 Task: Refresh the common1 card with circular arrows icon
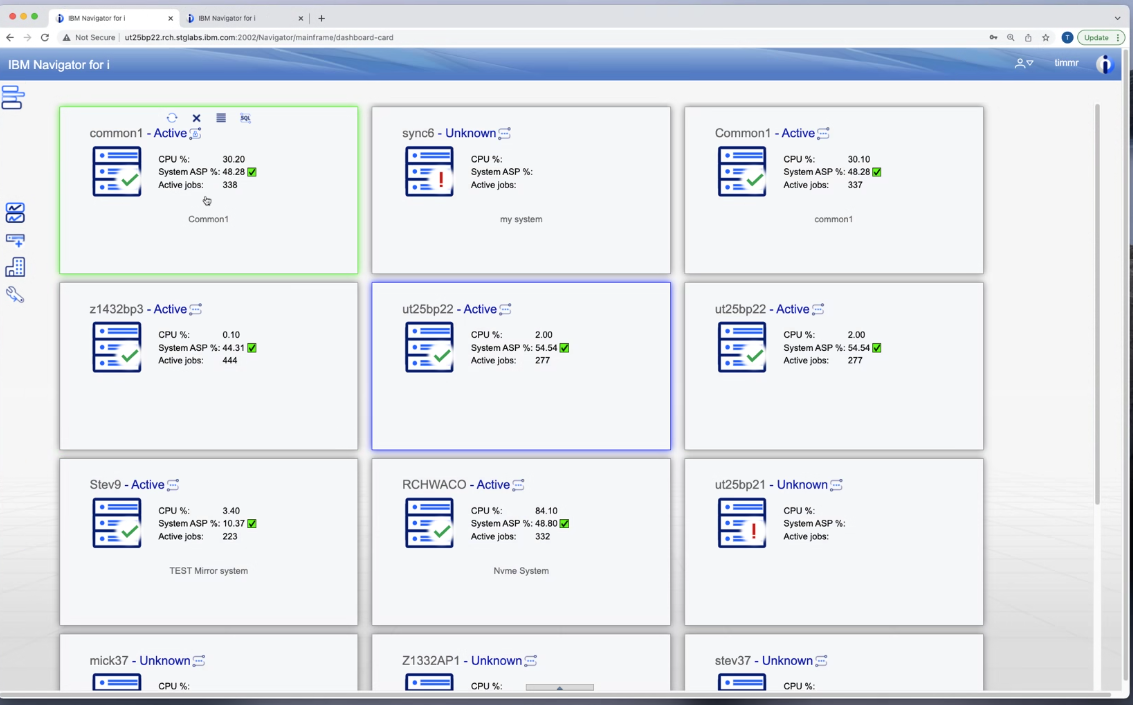coord(172,118)
